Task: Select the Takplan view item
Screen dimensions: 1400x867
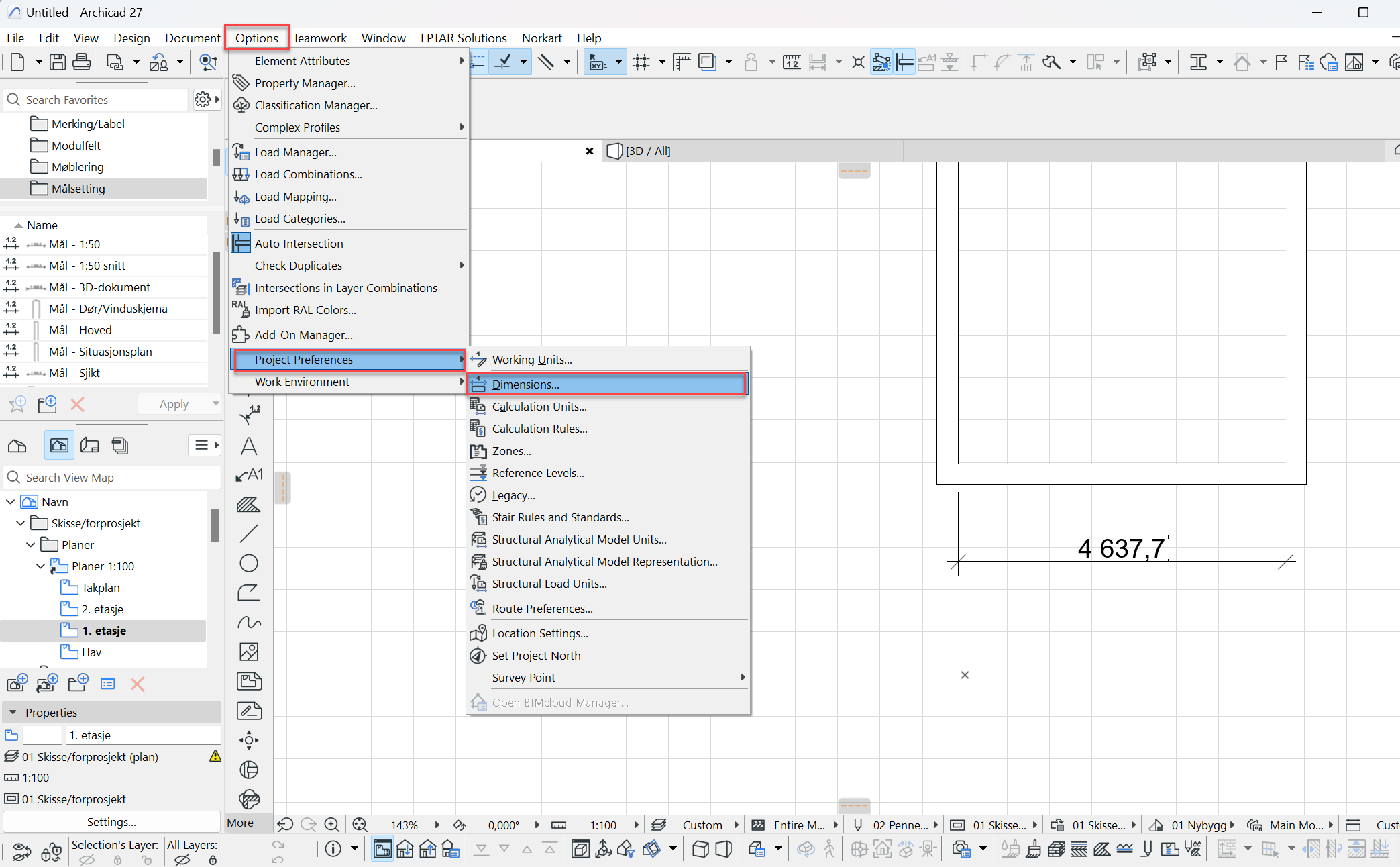Action: click(x=101, y=588)
